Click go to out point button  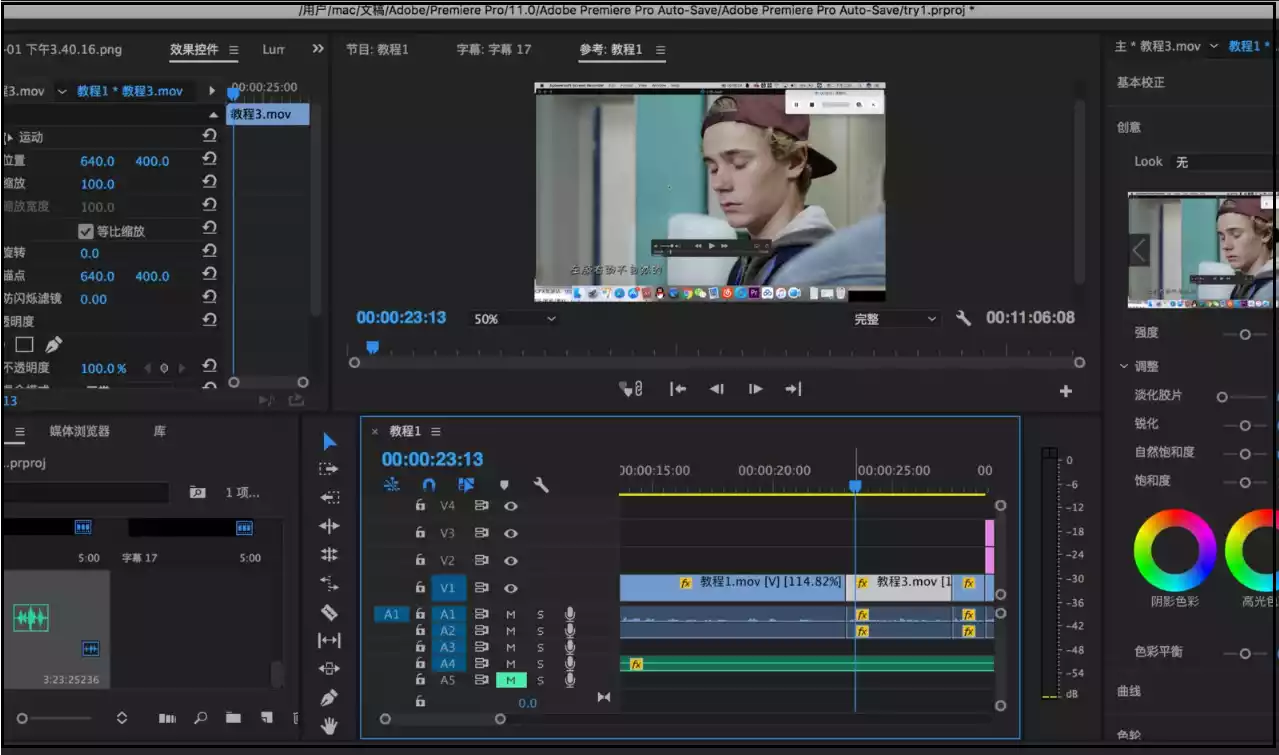coord(793,389)
